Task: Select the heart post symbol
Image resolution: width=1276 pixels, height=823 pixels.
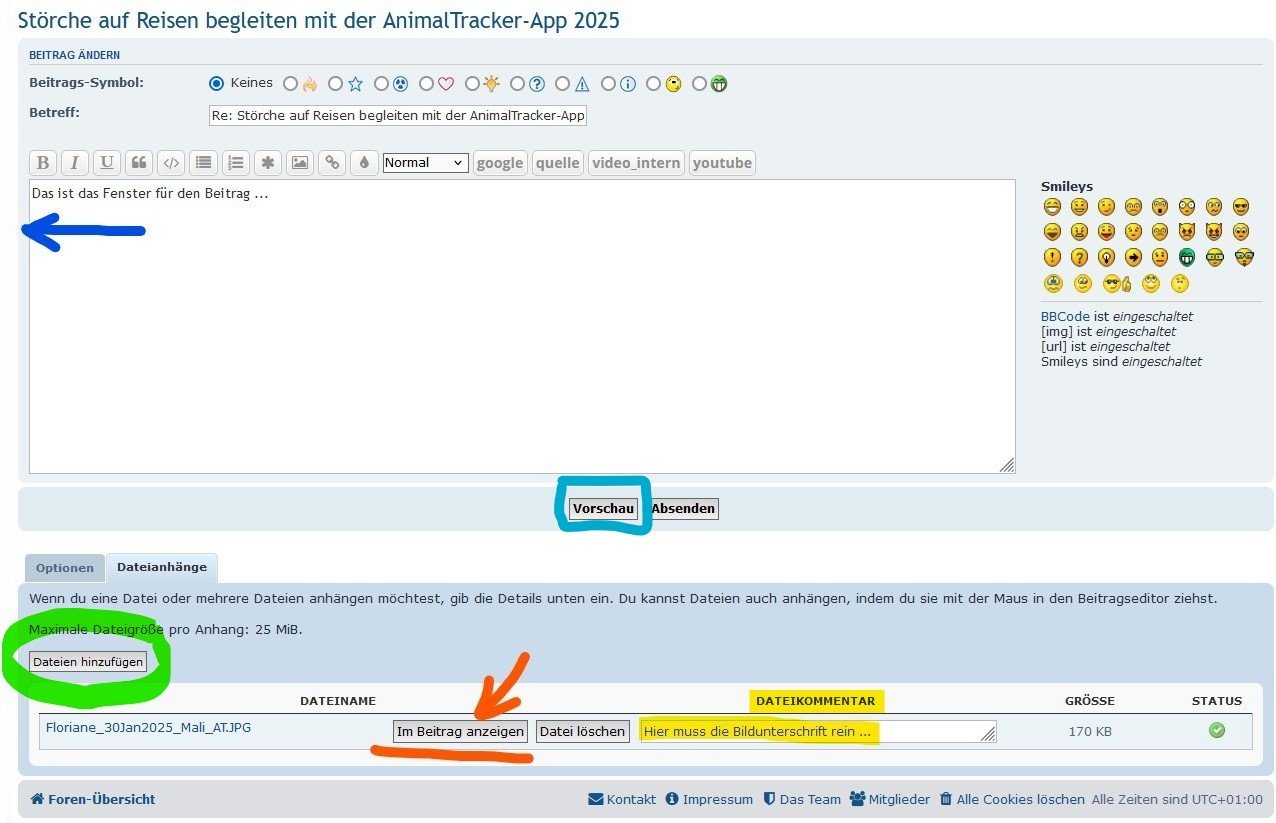Action: point(427,84)
